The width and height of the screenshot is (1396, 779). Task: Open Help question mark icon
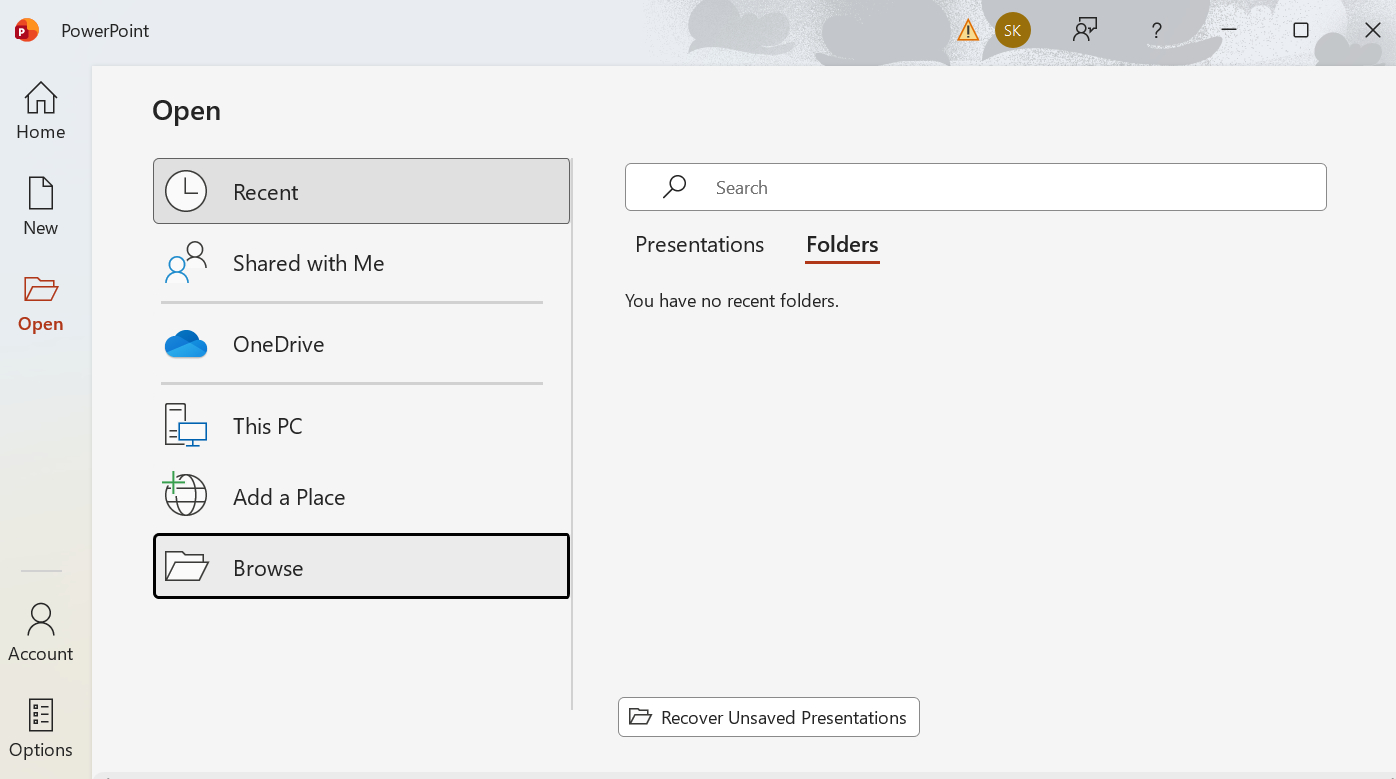pyautogui.click(x=1156, y=31)
